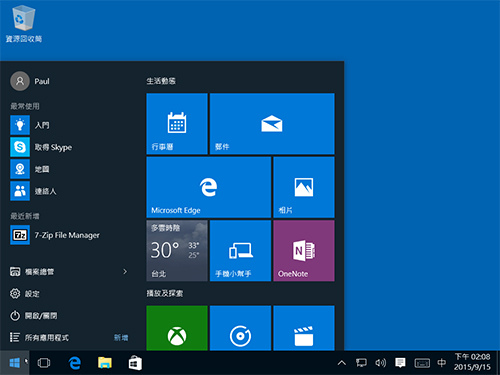This screenshot has height=375, width=500.
Task: Open the 手機小幫手 Phone Companion tile
Action: pyautogui.click(x=240, y=251)
